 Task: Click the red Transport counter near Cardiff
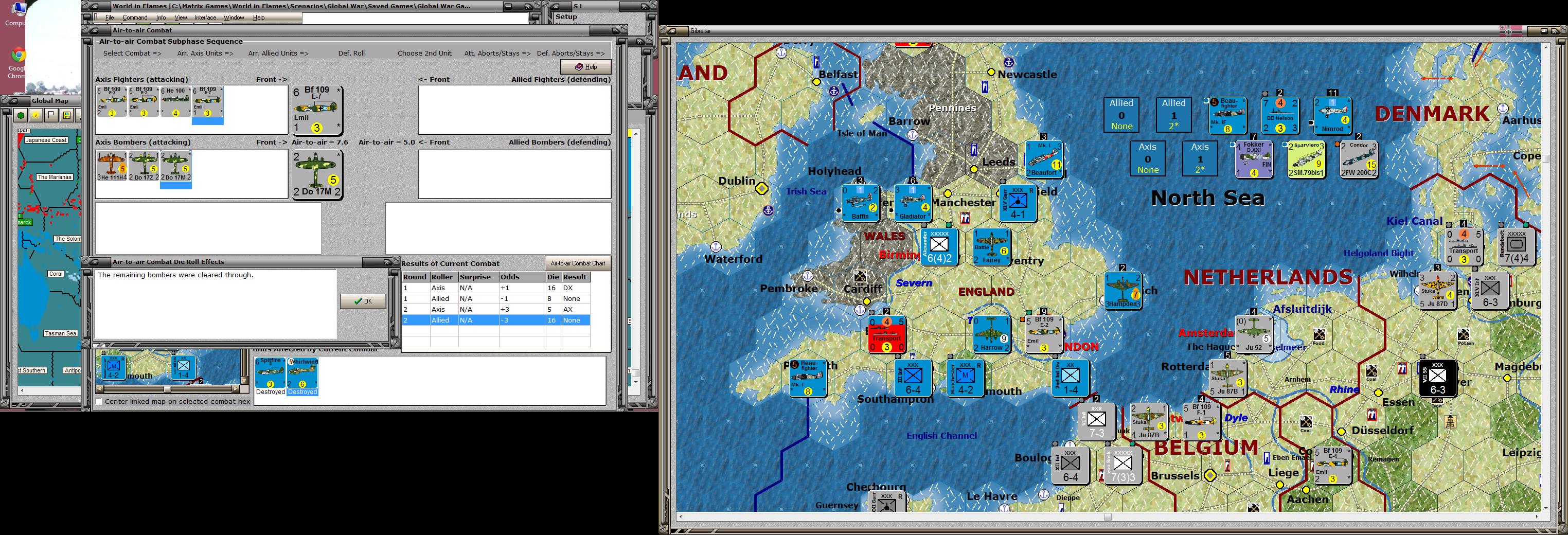coord(887,334)
